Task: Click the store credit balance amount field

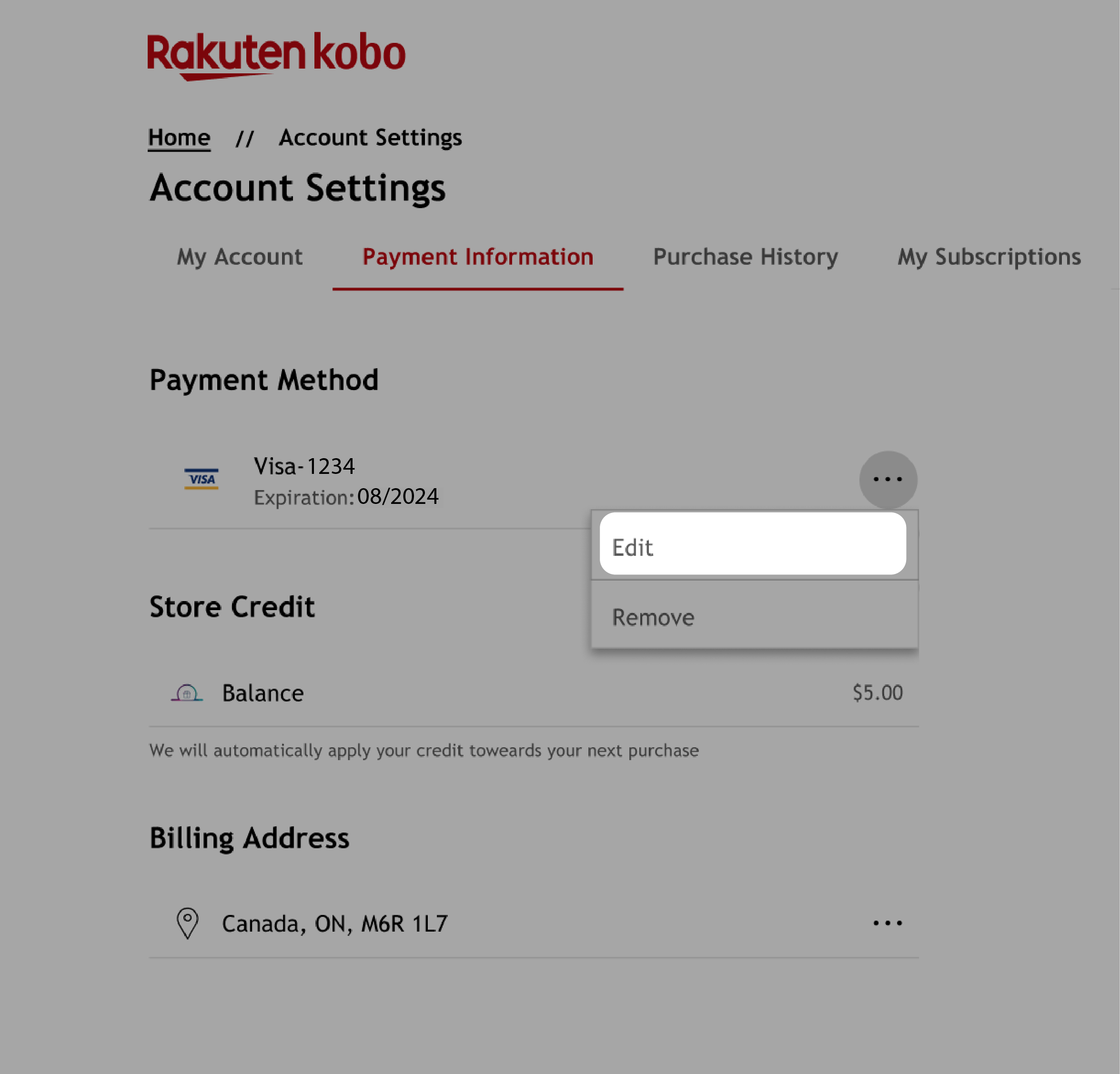Action: pos(877,692)
